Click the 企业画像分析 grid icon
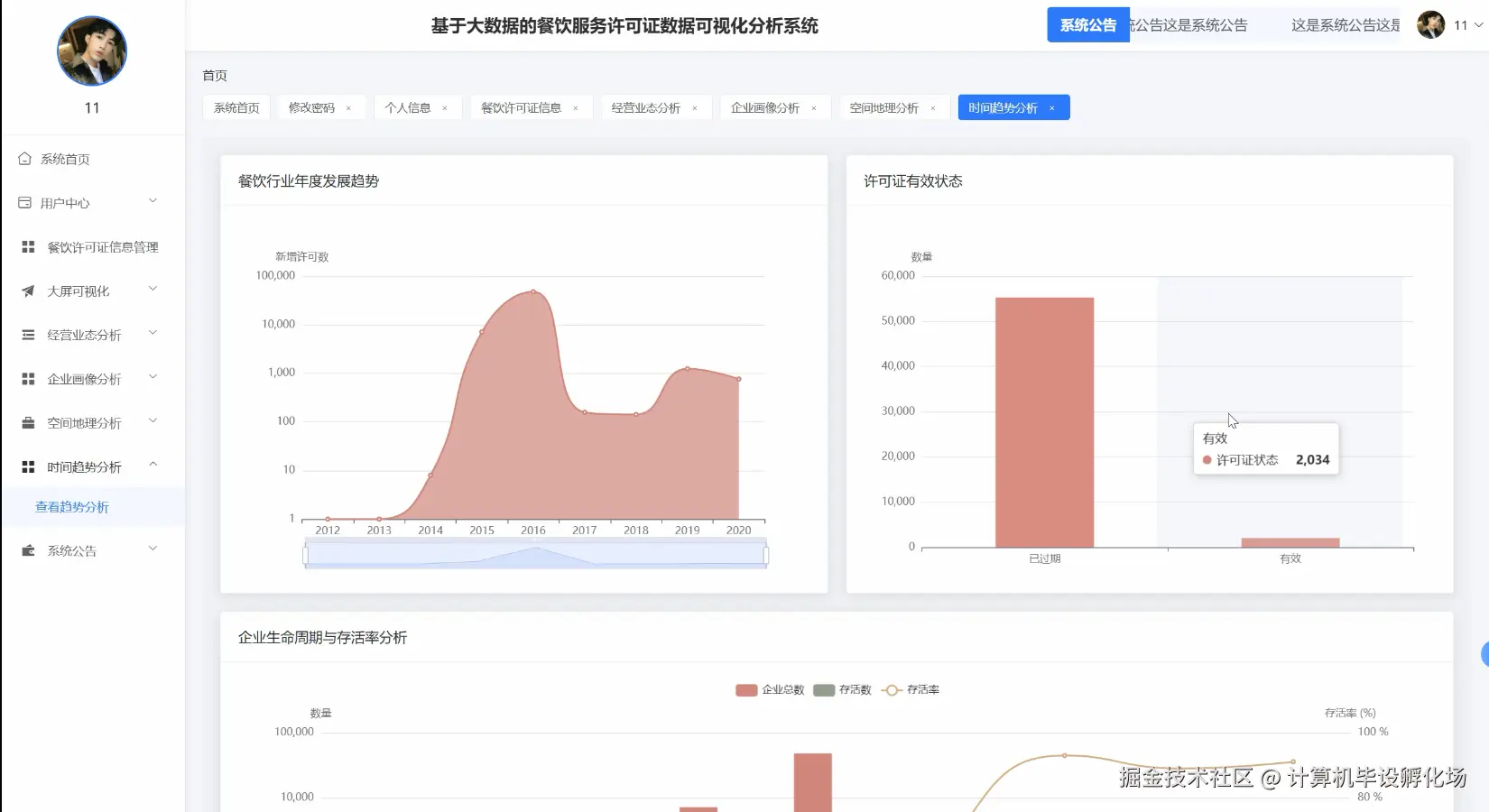This screenshot has width=1489, height=812. tap(26, 378)
